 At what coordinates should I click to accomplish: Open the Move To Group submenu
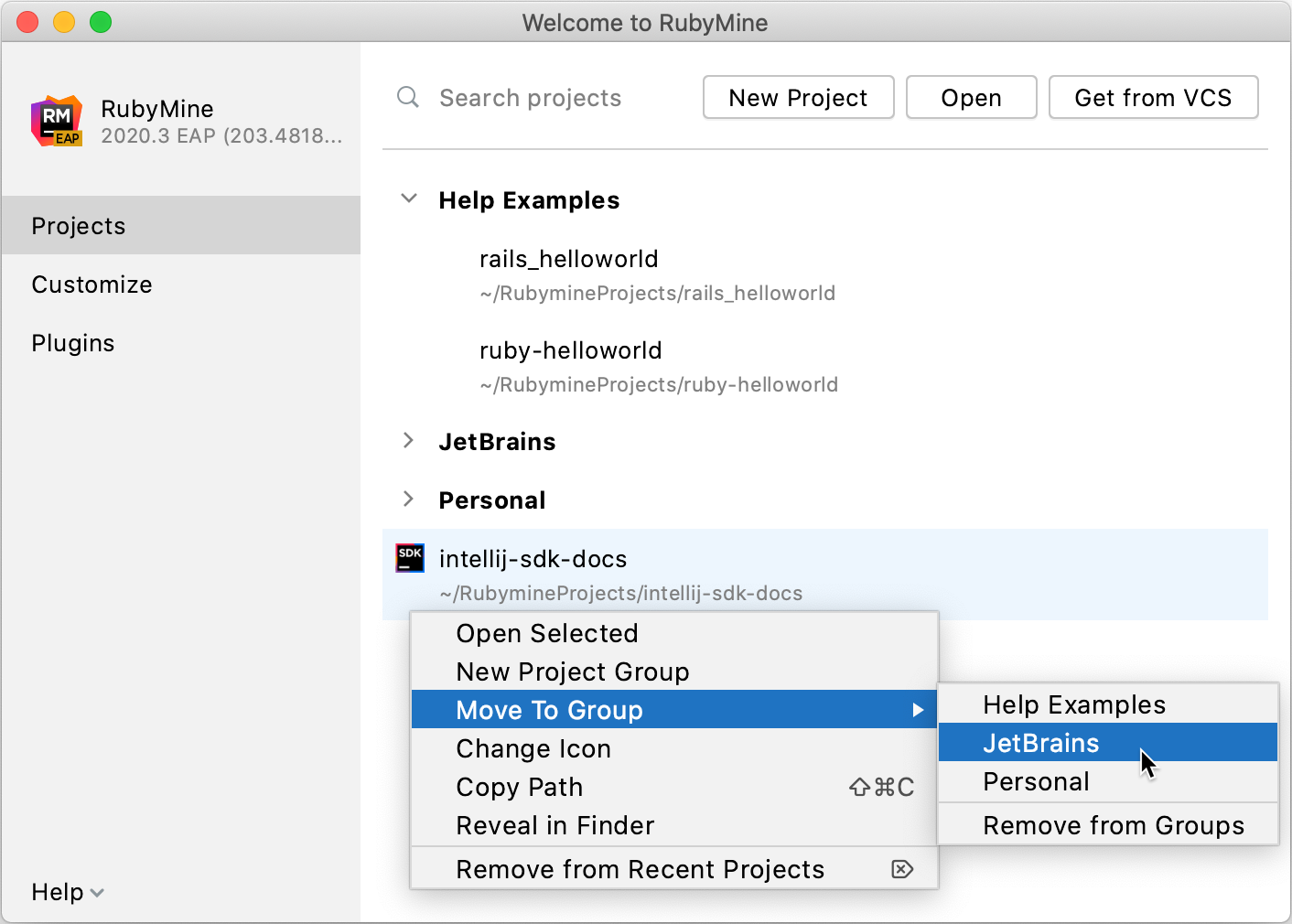pos(674,710)
